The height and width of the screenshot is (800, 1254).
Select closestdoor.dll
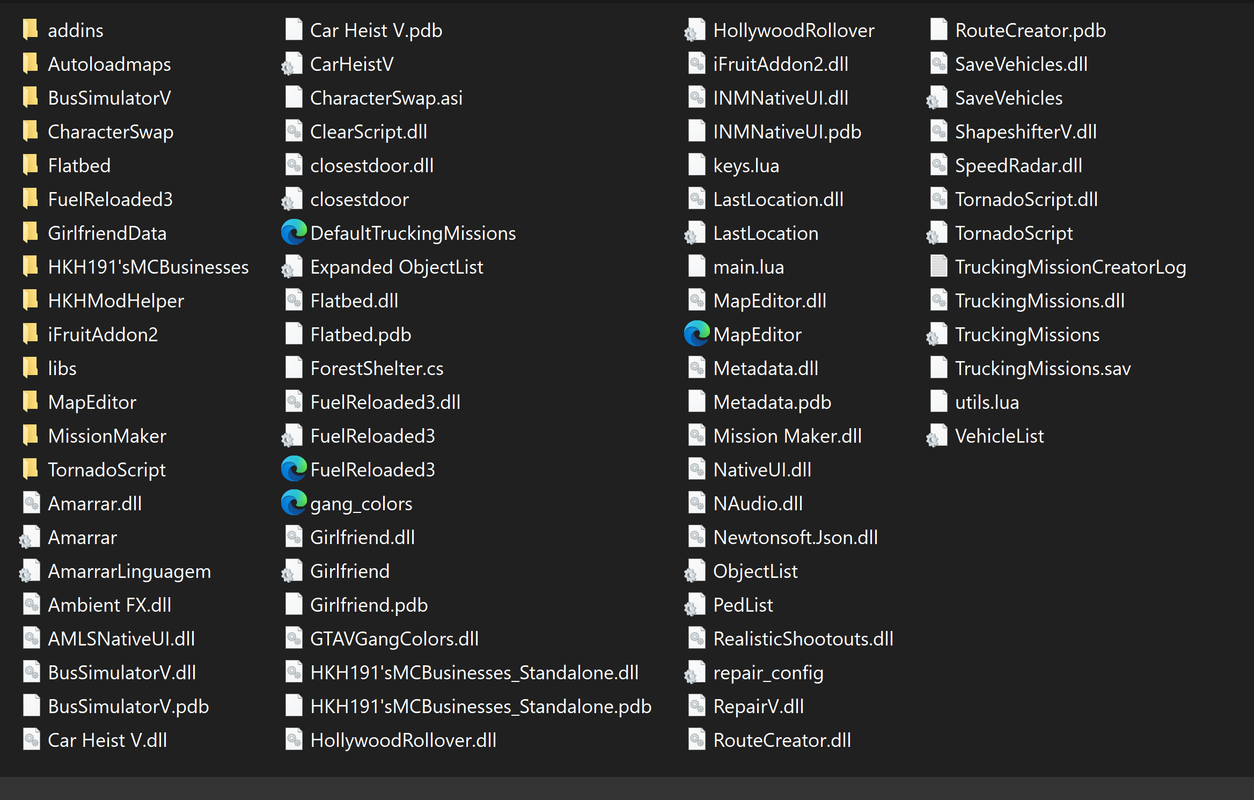coord(359,165)
